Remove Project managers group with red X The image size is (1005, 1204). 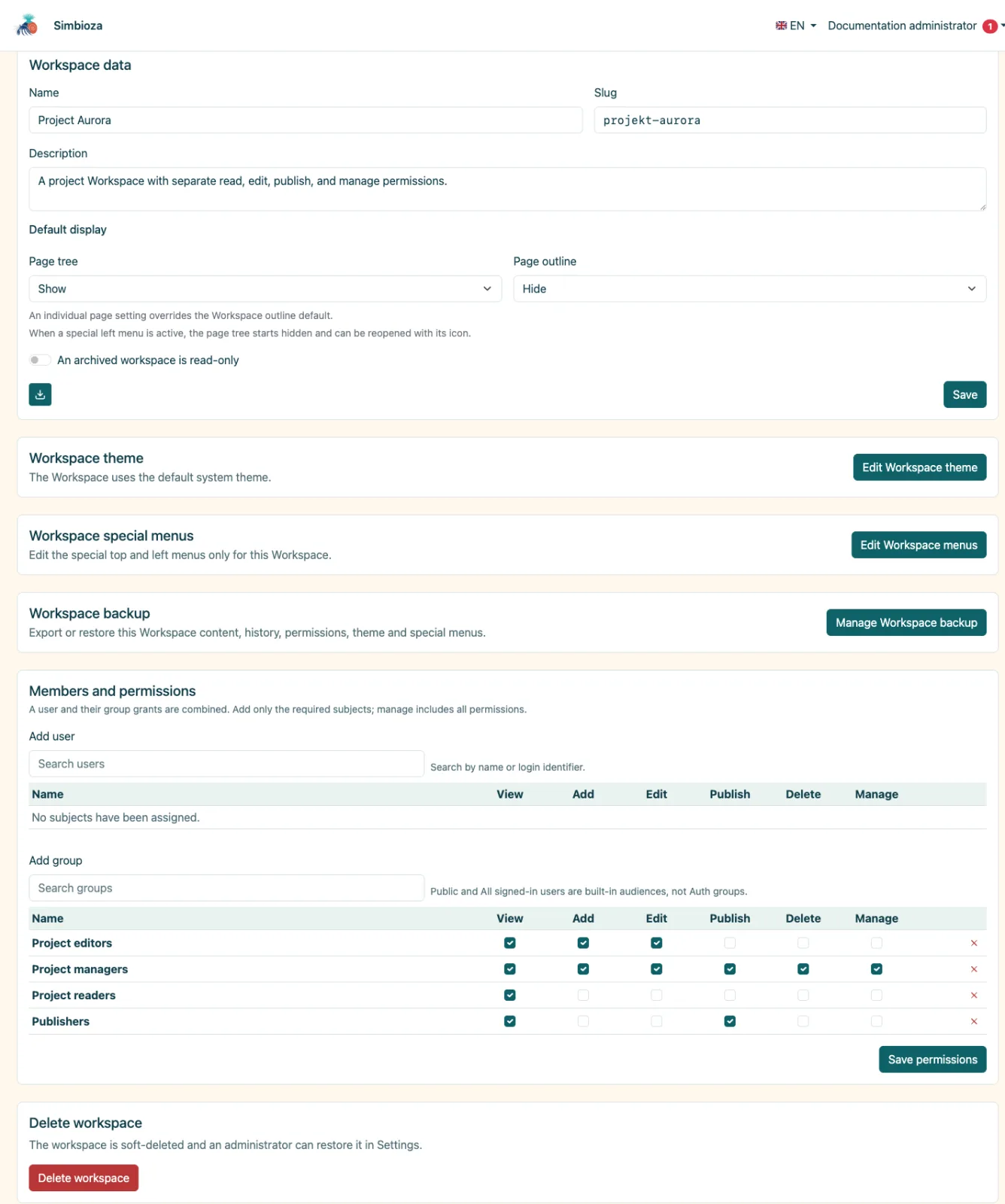[x=974, y=969]
